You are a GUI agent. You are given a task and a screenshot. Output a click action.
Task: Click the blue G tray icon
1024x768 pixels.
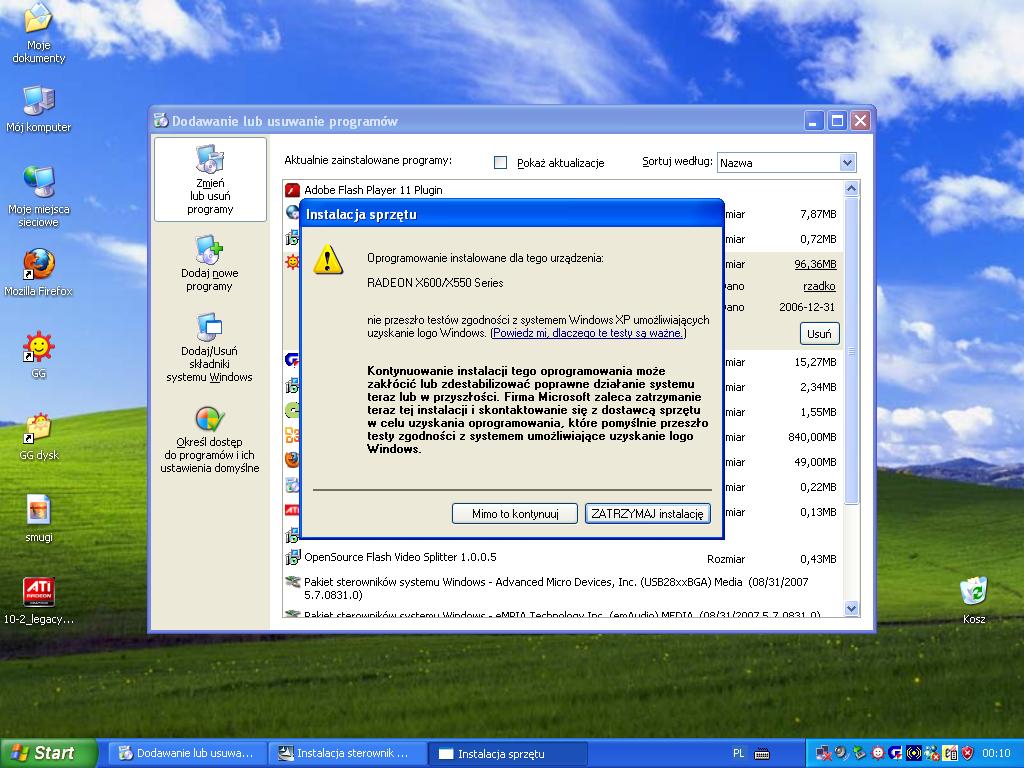tap(895, 754)
